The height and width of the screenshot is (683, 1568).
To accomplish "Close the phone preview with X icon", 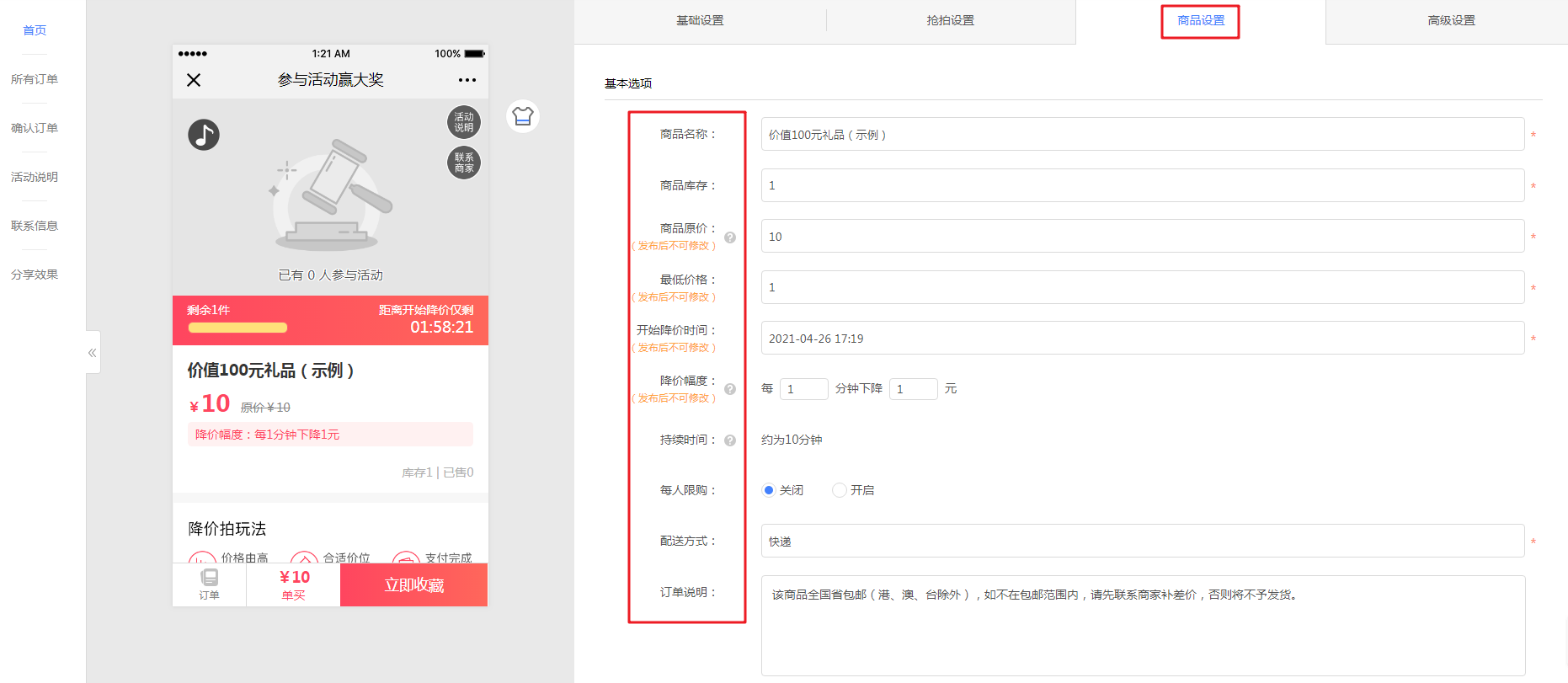I will [x=194, y=80].
